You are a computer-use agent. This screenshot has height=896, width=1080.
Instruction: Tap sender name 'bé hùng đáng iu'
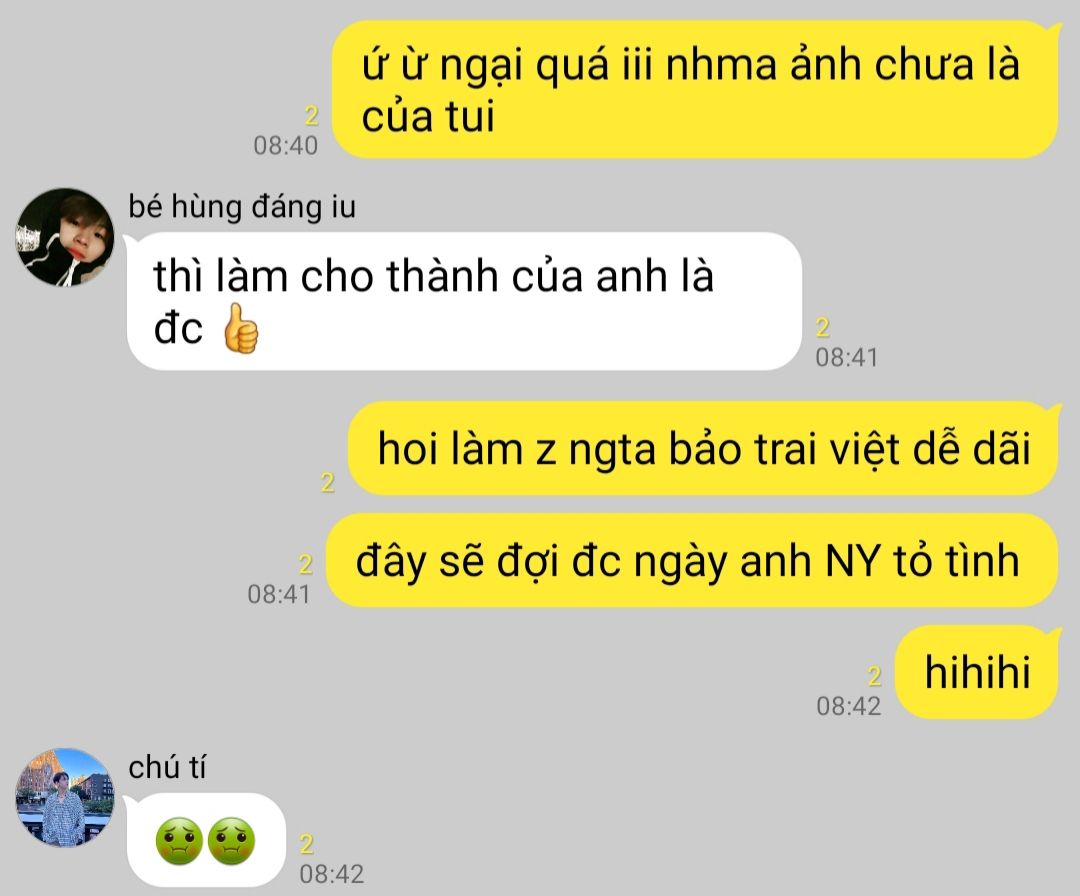pos(242,207)
